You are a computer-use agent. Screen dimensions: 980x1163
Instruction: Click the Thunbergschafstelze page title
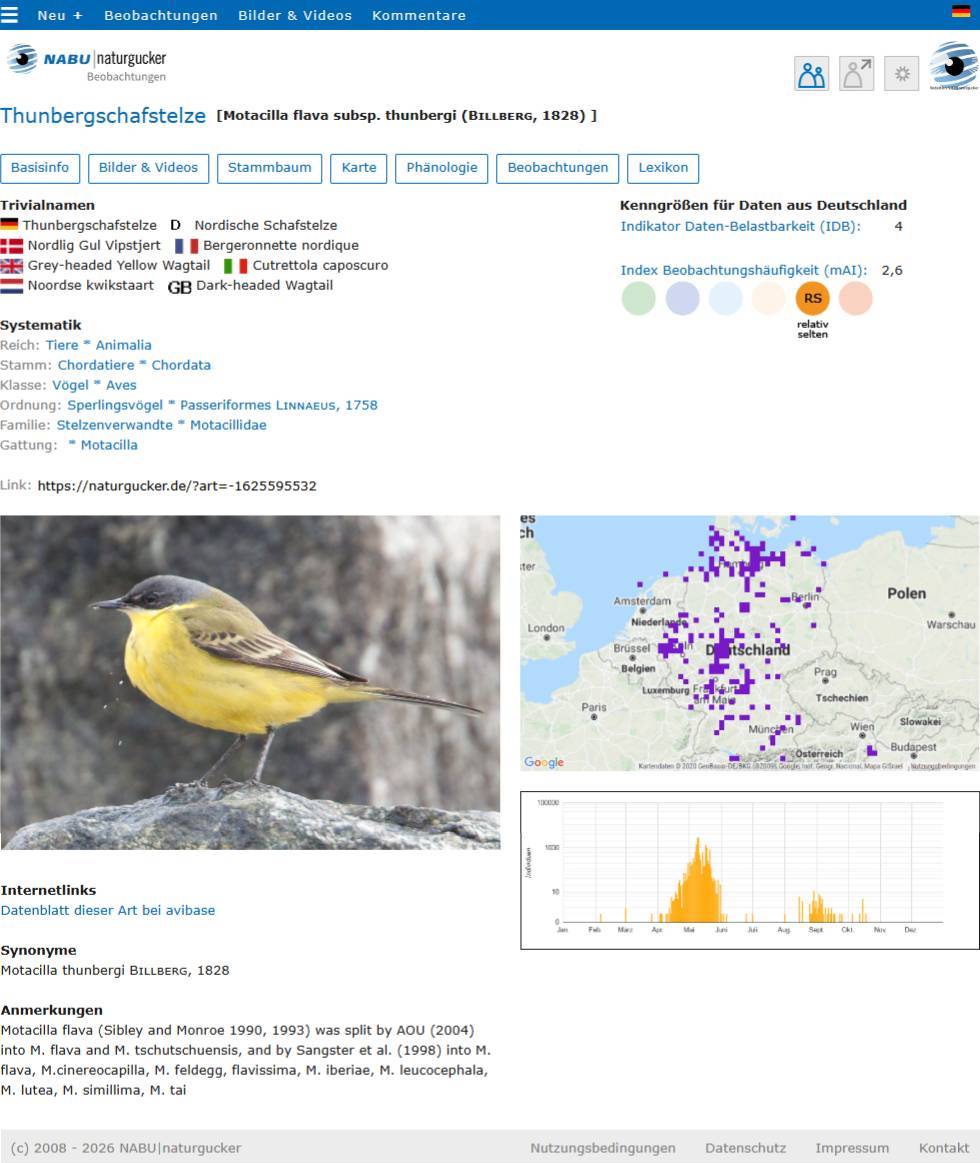[103, 116]
